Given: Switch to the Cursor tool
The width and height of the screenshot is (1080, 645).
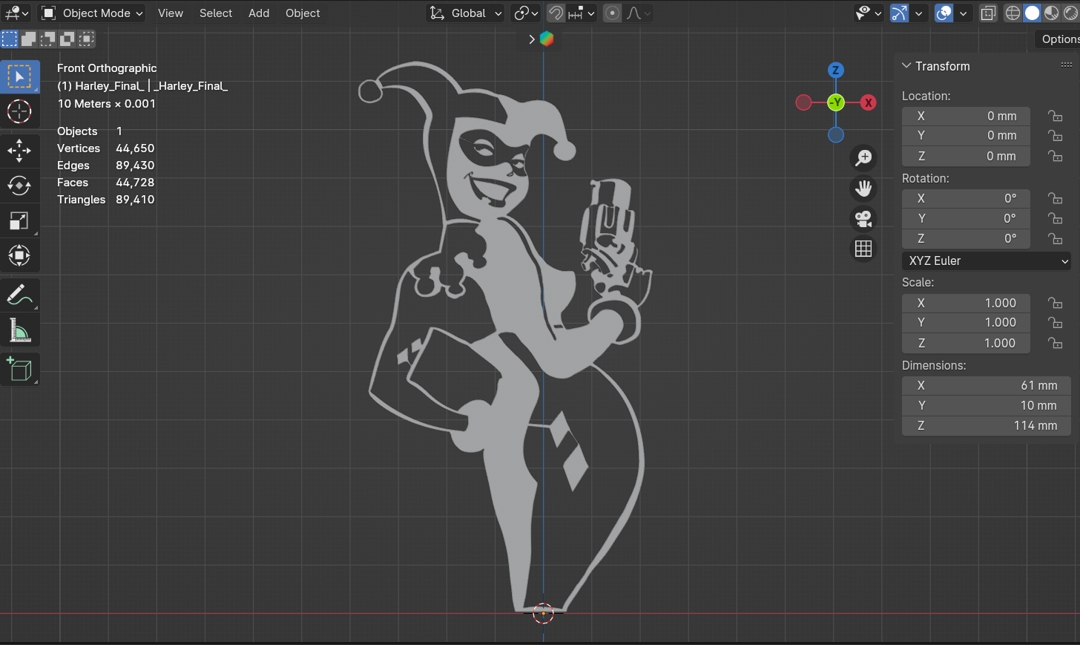Looking at the screenshot, I should pos(20,112).
